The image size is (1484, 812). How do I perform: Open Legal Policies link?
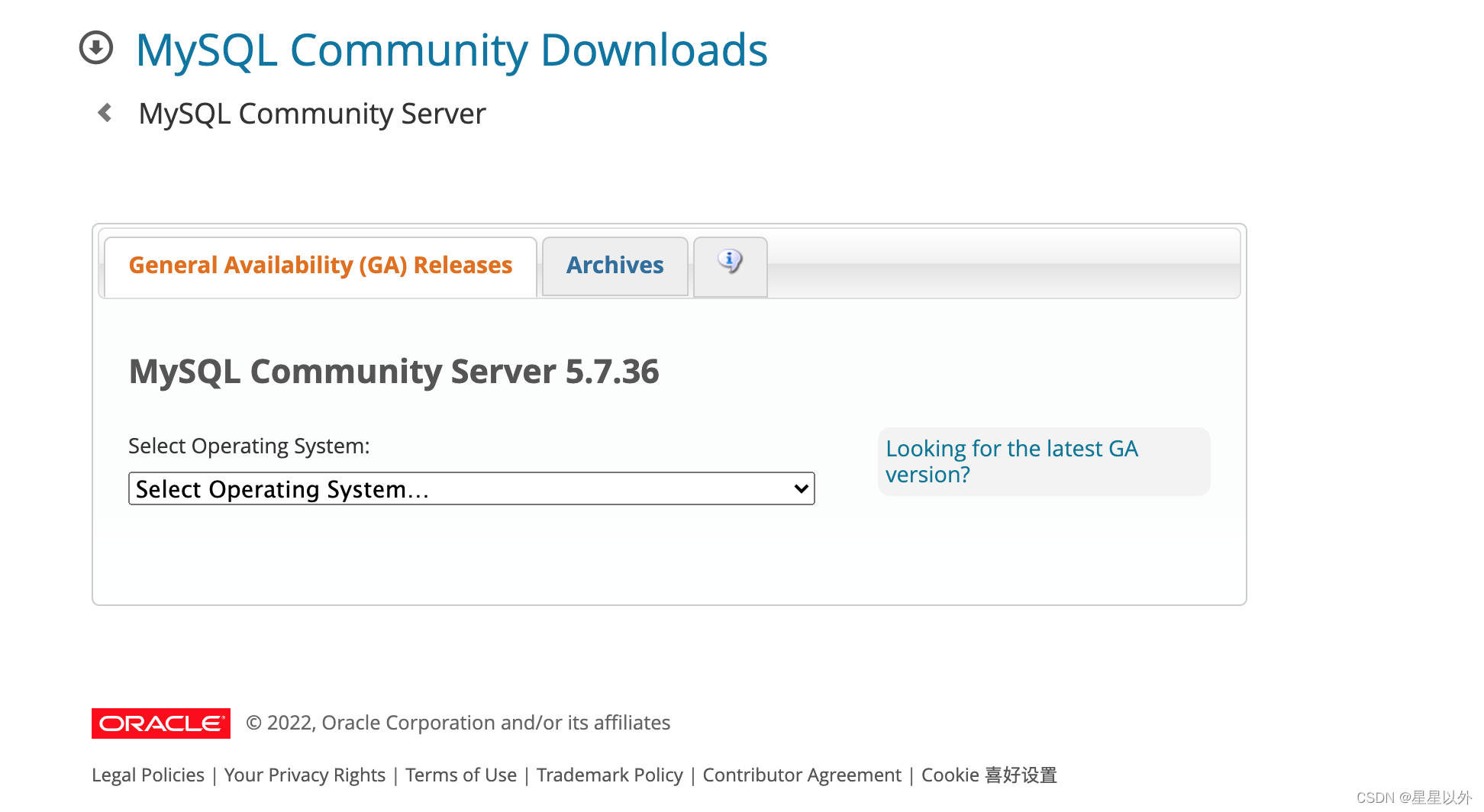click(x=148, y=775)
